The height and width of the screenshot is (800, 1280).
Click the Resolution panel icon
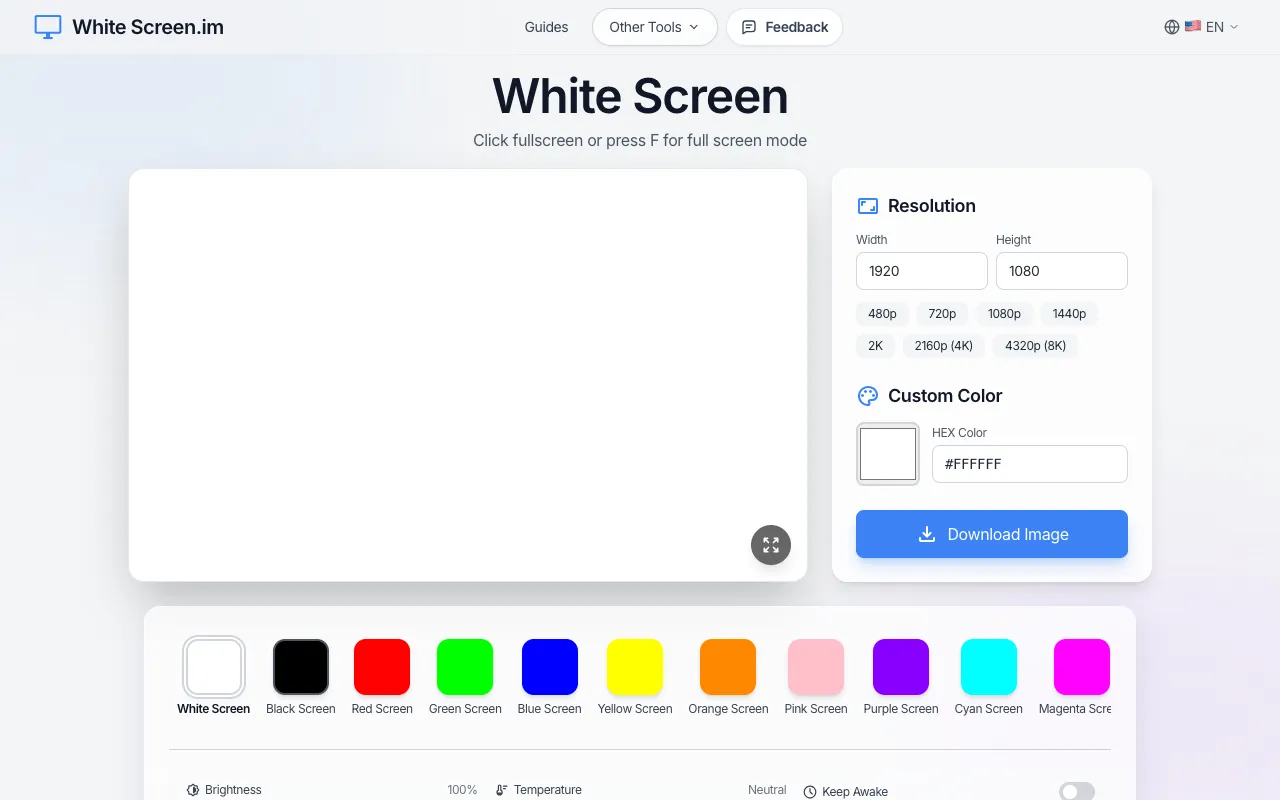click(868, 206)
